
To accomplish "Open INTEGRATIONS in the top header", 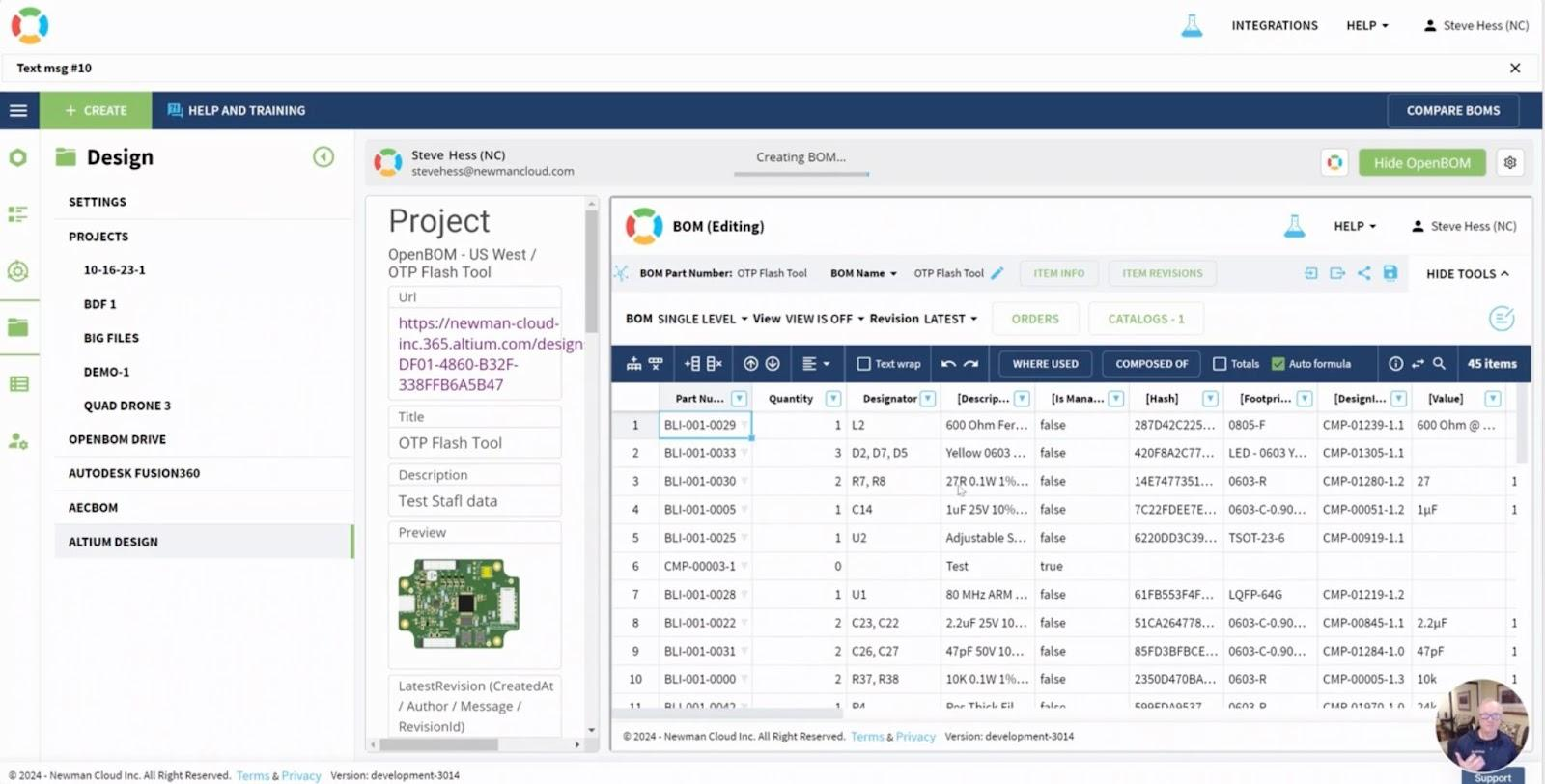I will (1274, 26).
